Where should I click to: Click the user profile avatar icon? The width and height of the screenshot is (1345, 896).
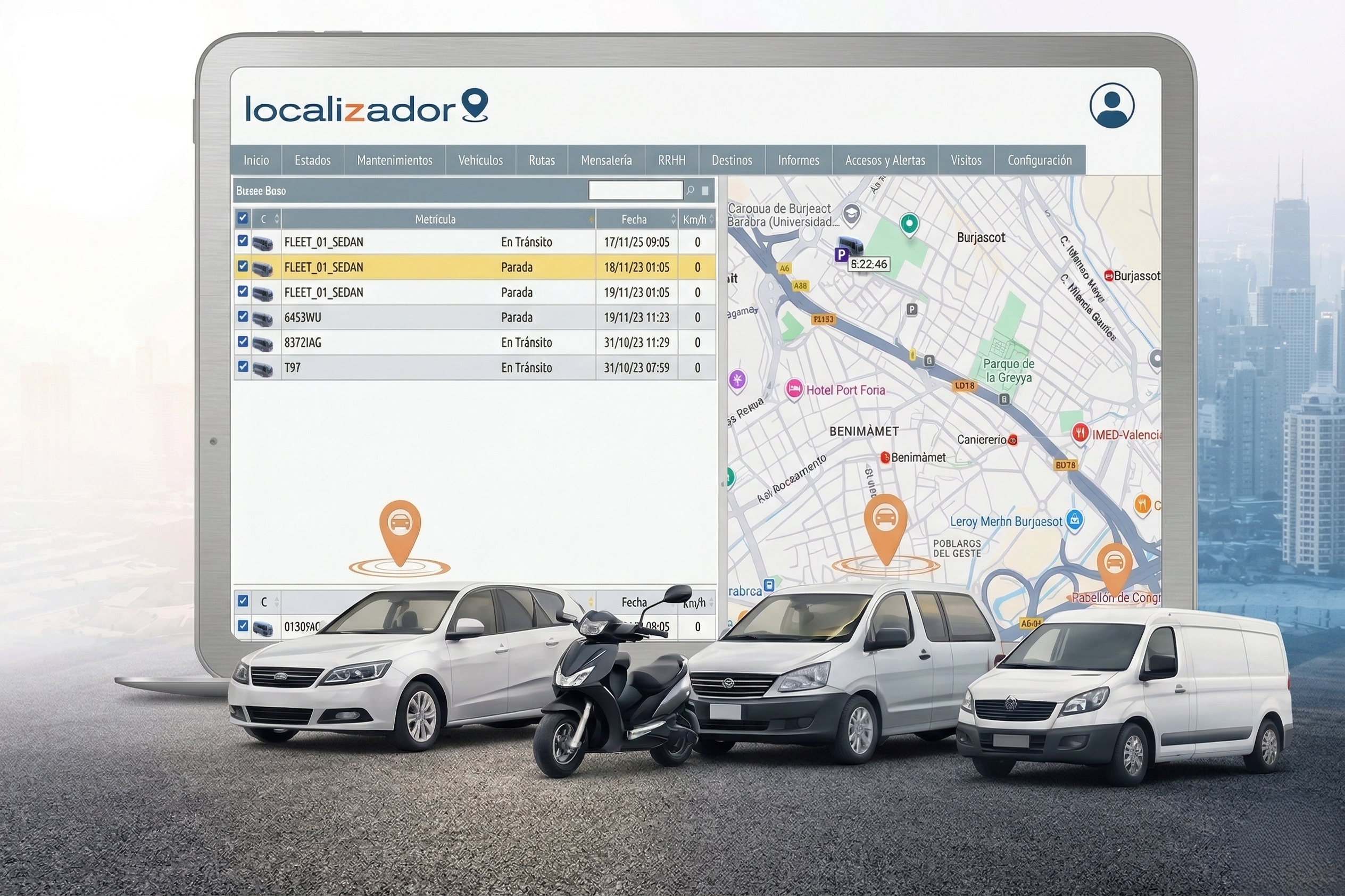tap(1111, 106)
